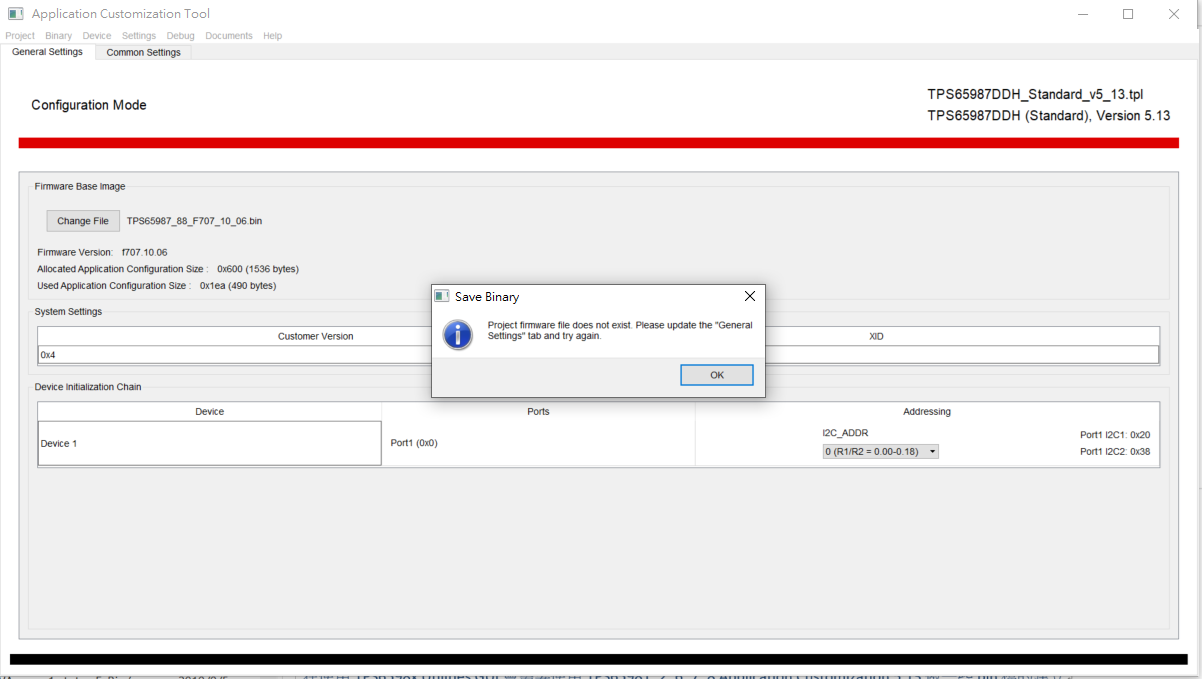Image resolution: width=1202 pixels, height=679 pixels.
Task: Click Firmware Version f707.10.06 text
Action: [102, 252]
